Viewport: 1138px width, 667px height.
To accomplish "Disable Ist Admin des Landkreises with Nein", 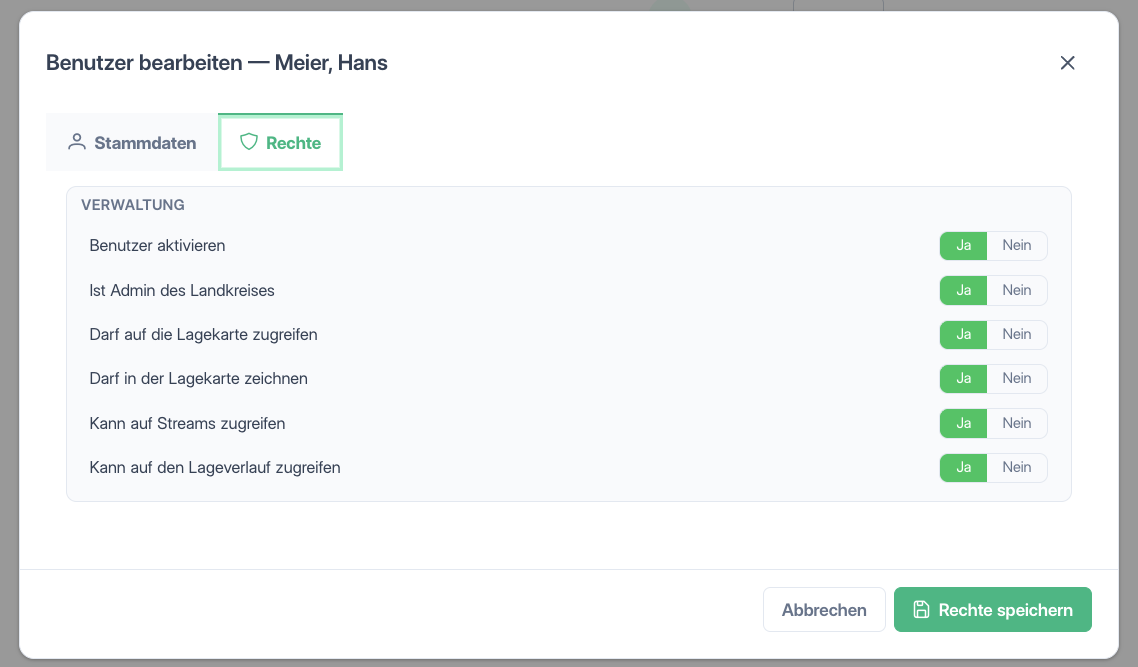I will tap(1017, 290).
